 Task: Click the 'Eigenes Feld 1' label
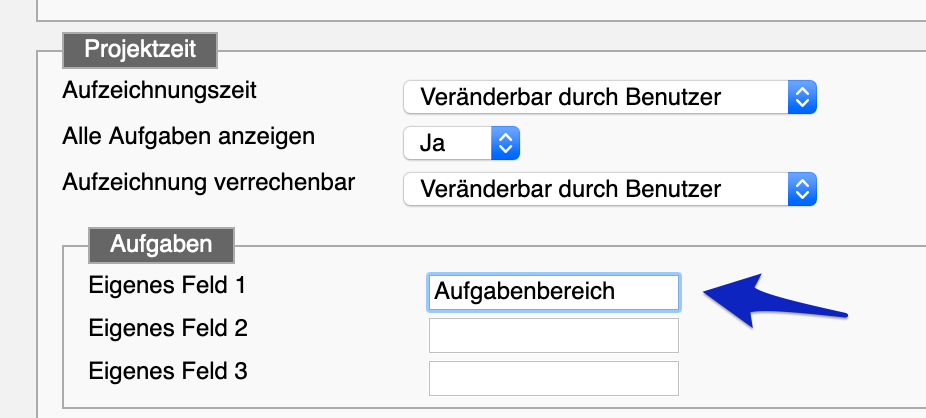(x=167, y=286)
